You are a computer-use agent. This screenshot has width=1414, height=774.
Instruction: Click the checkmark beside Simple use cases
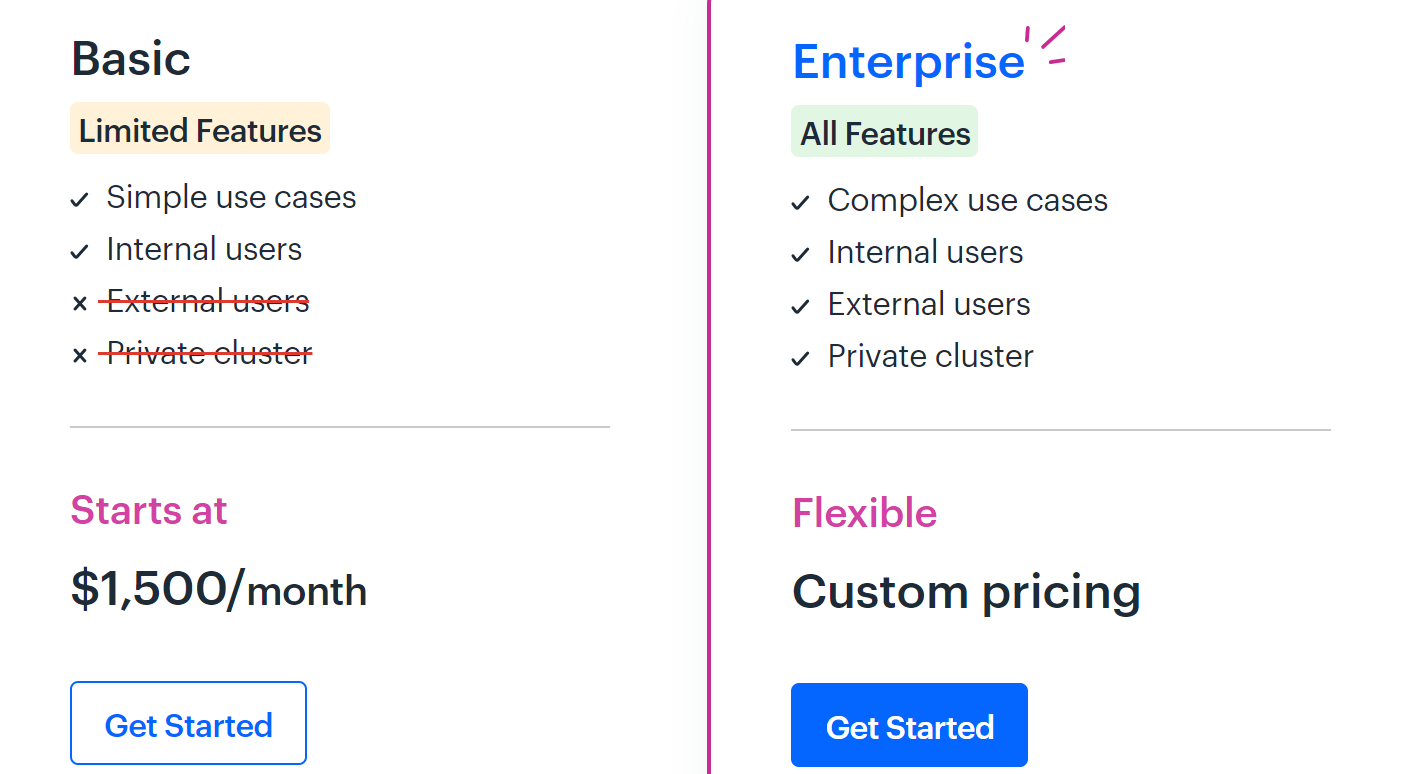[x=80, y=199]
